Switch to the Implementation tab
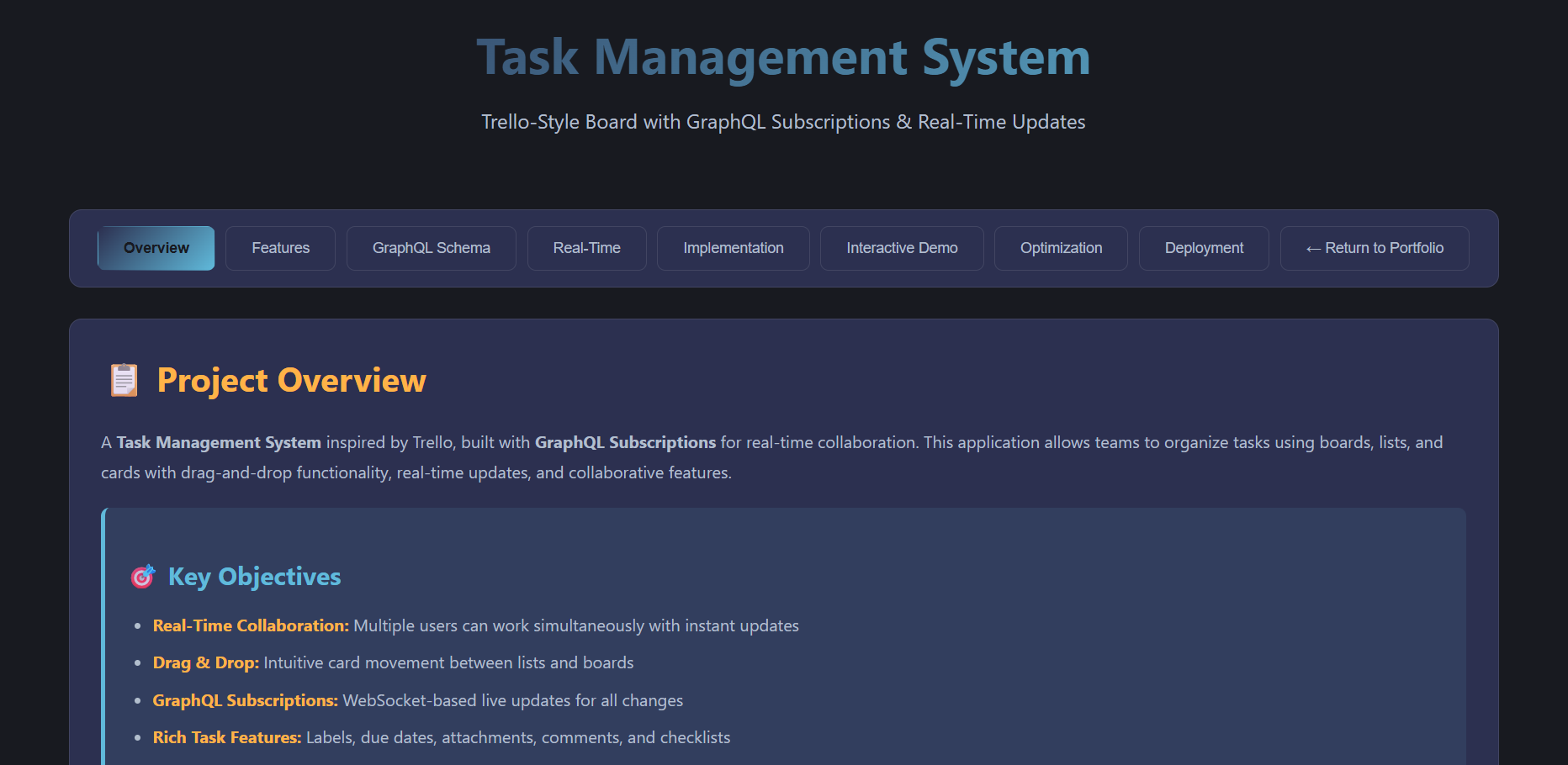 tap(733, 248)
